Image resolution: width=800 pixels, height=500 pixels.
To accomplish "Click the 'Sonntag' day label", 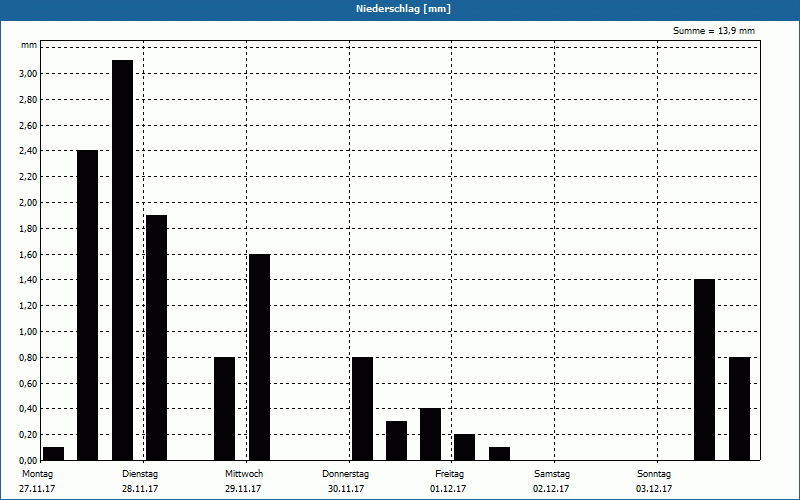I will [x=654, y=474].
